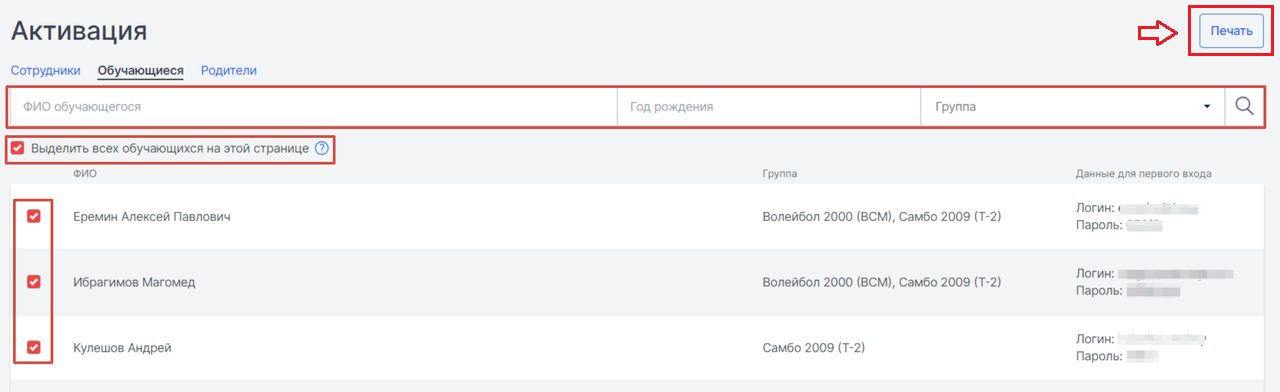Click the magnifying glass search icon
The height and width of the screenshot is (392, 1280).
[1244, 106]
